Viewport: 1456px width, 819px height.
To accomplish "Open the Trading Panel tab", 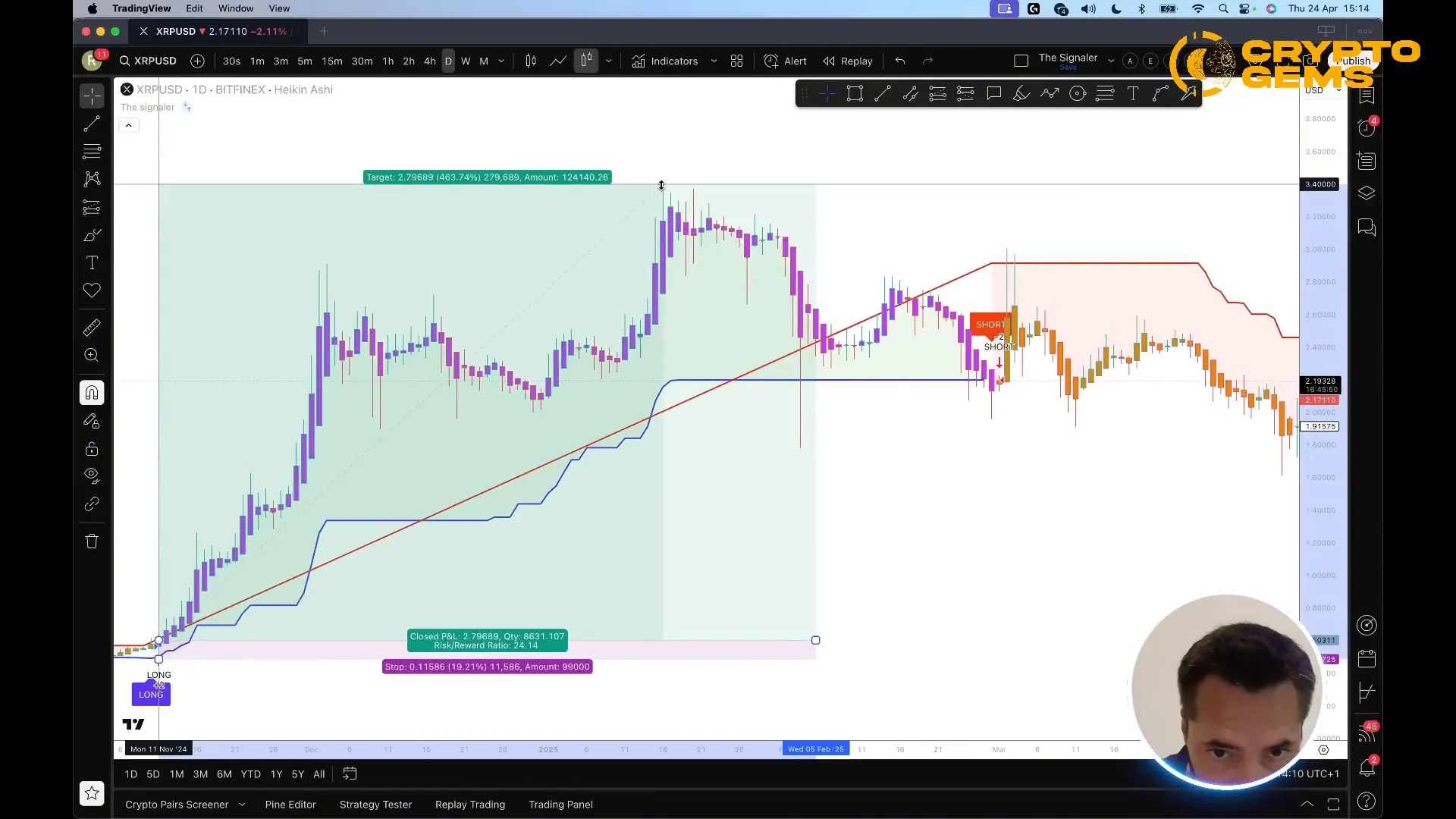I will click(560, 804).
